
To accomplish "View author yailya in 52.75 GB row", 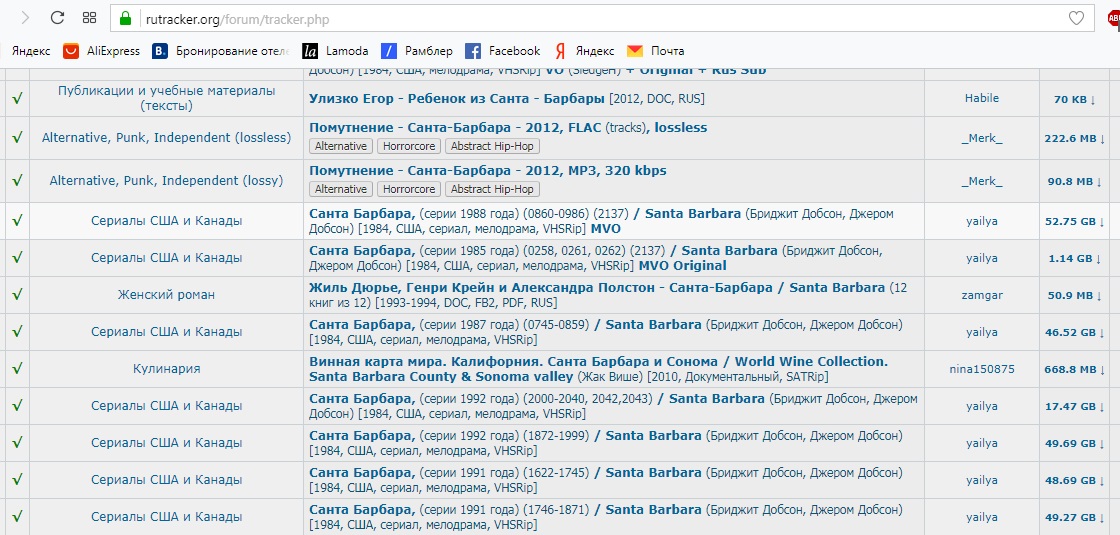I will [x=981, y=221].
